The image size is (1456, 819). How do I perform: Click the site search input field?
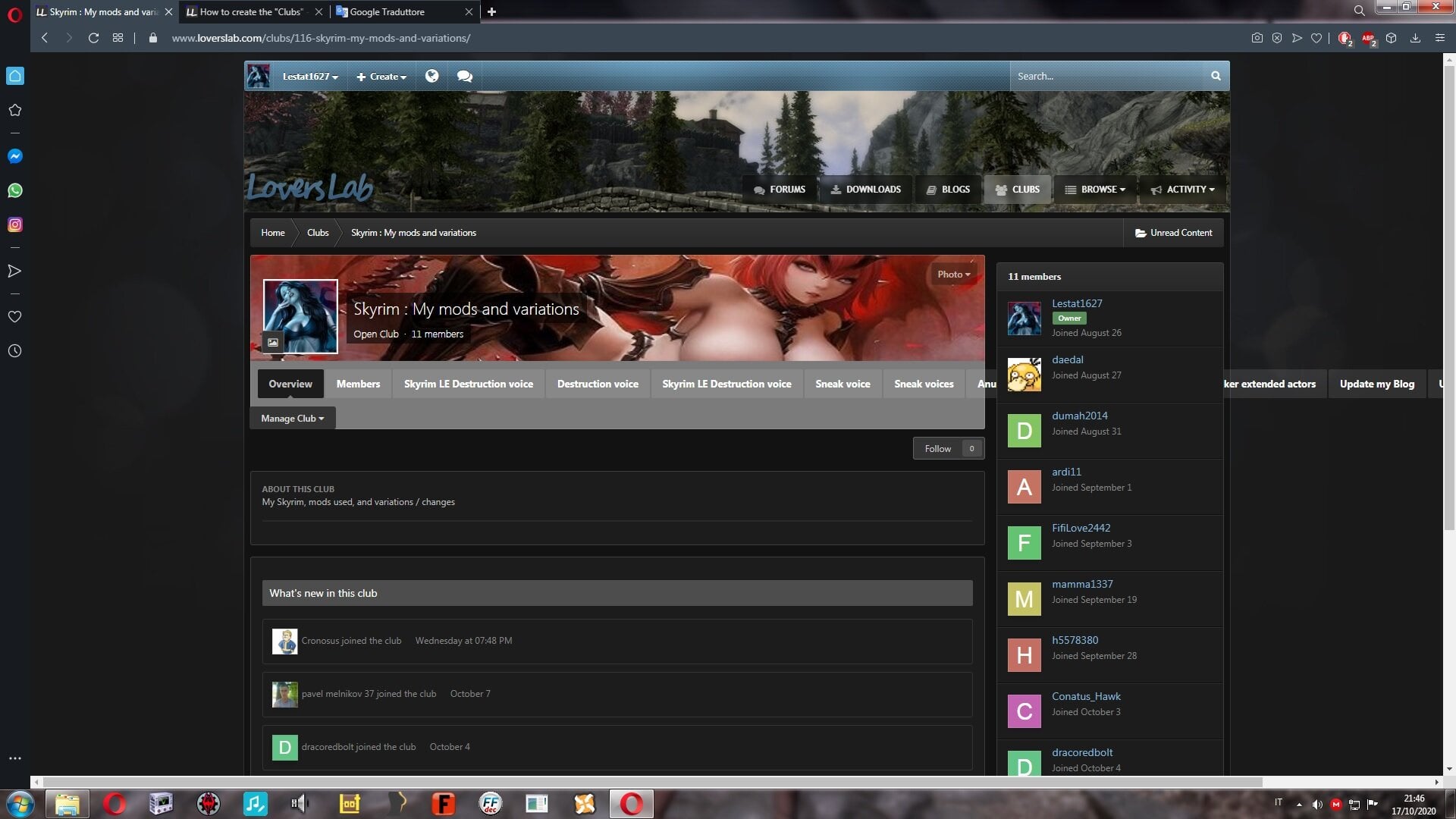pos(1106,76)
